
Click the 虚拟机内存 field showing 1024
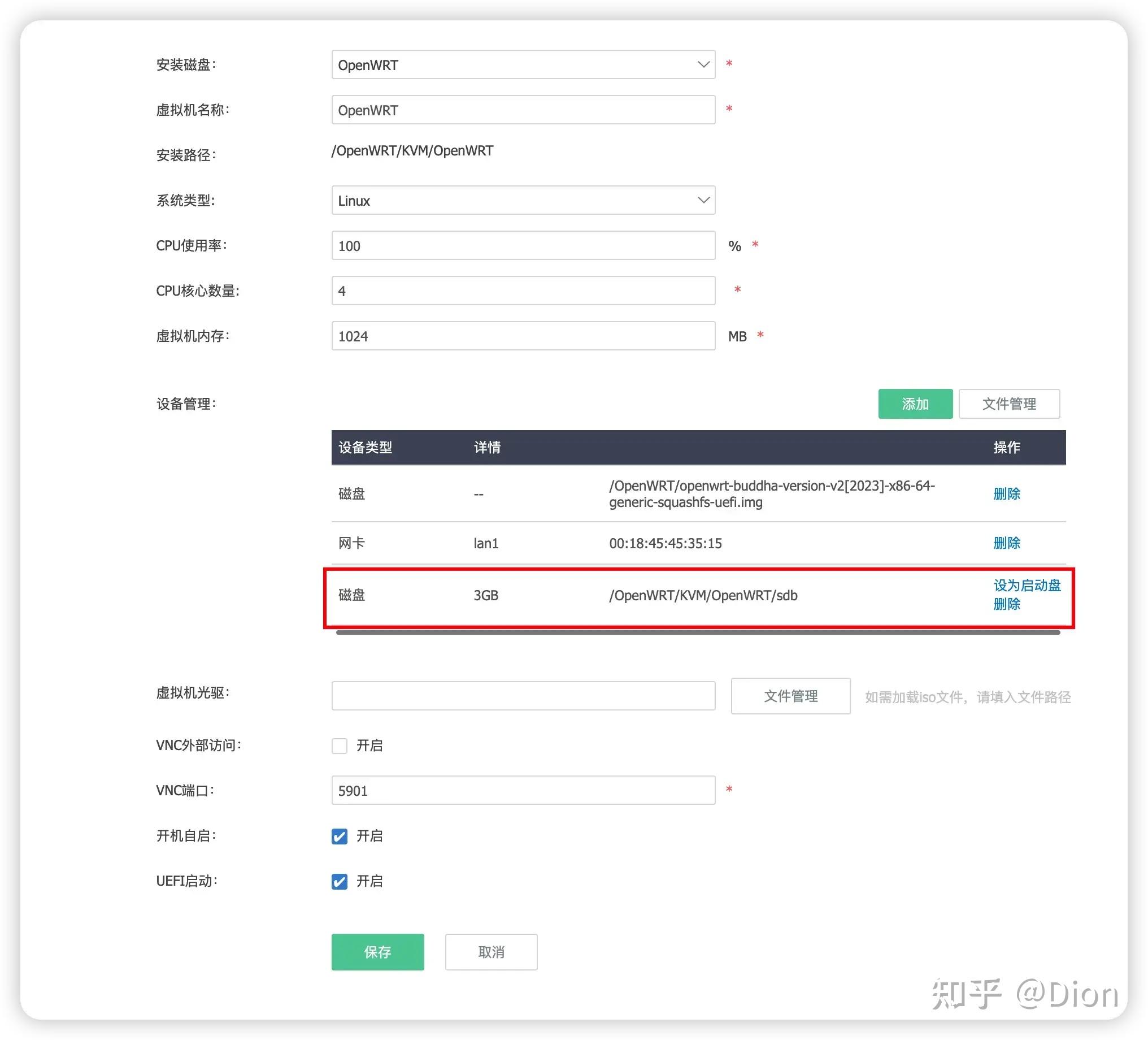[522, 336]
